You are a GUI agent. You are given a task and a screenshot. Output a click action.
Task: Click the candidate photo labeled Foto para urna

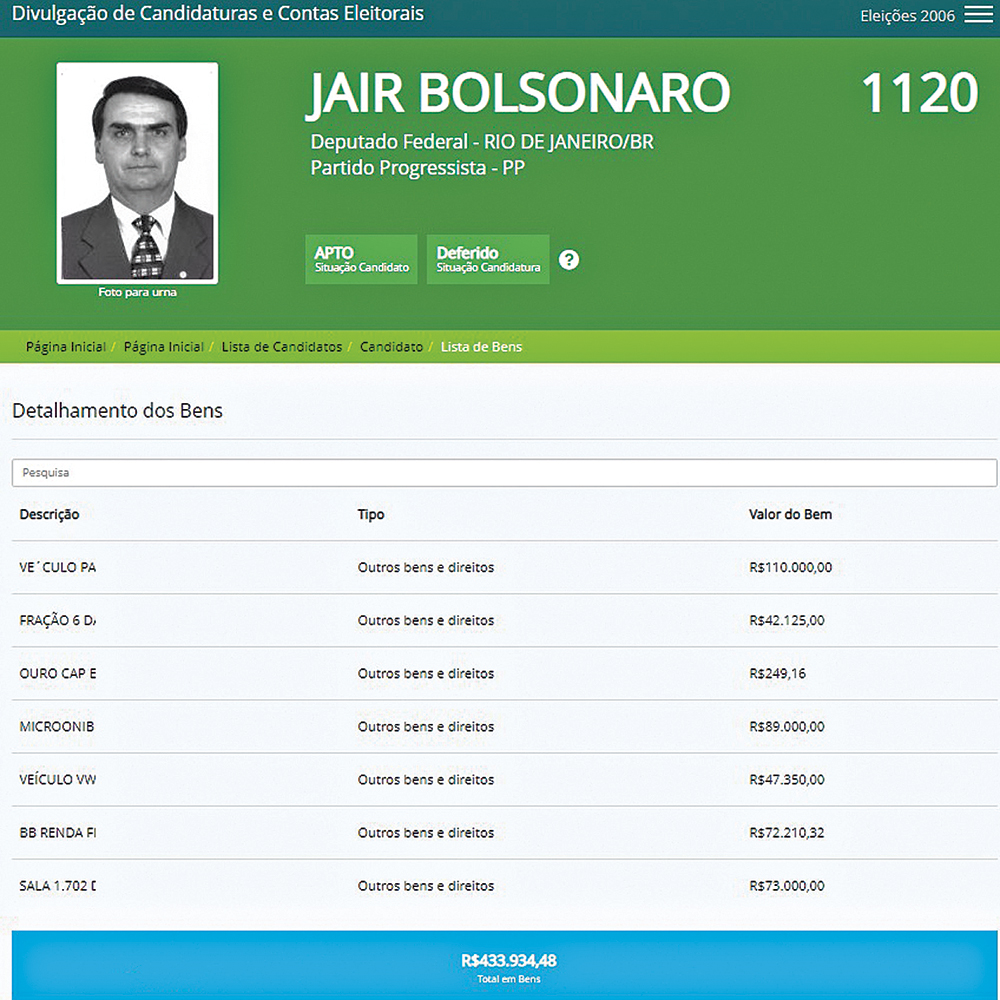point(137,172)
